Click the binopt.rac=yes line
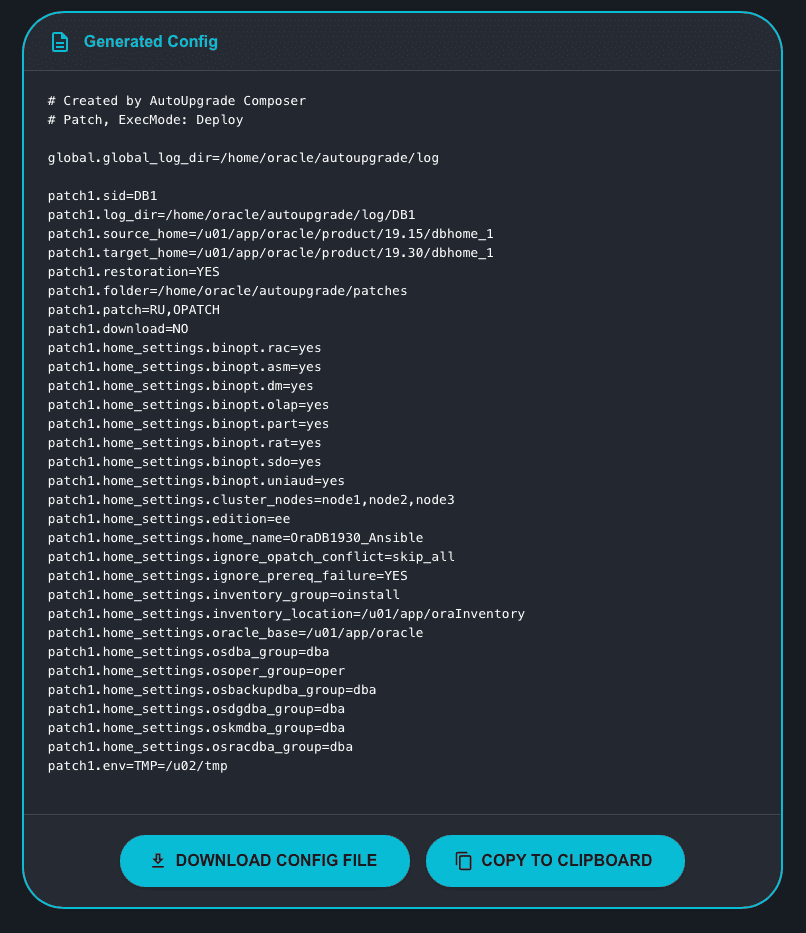Screen dimensions: 806x933 185,348
